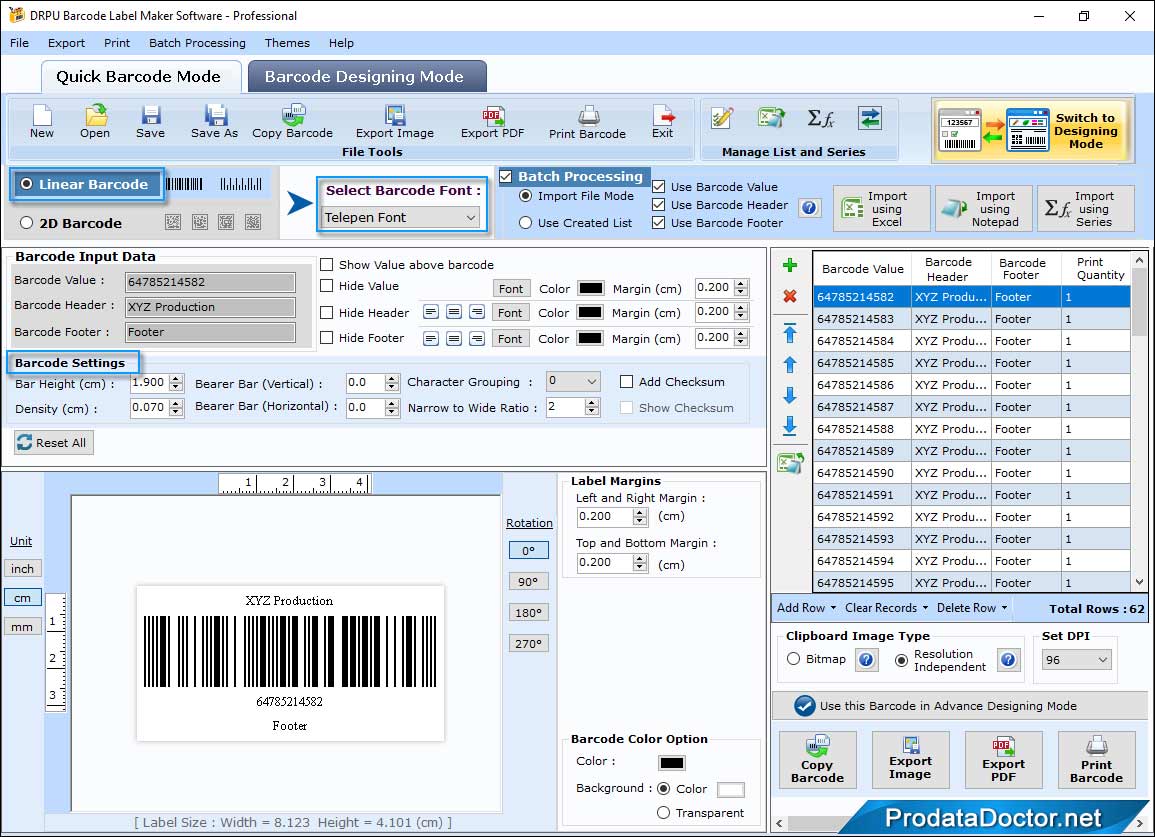Click Import using Notepad button
The image size is (1155, 837).
click(983, 209)
